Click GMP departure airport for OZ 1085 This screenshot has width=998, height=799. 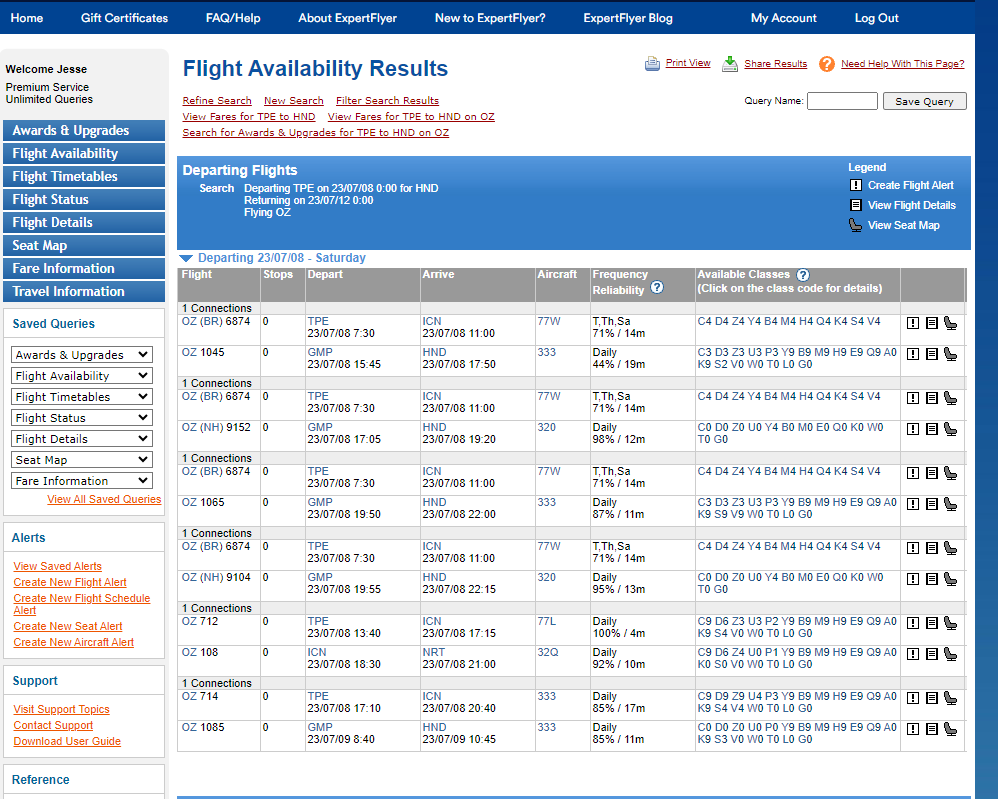coord(320,727)
